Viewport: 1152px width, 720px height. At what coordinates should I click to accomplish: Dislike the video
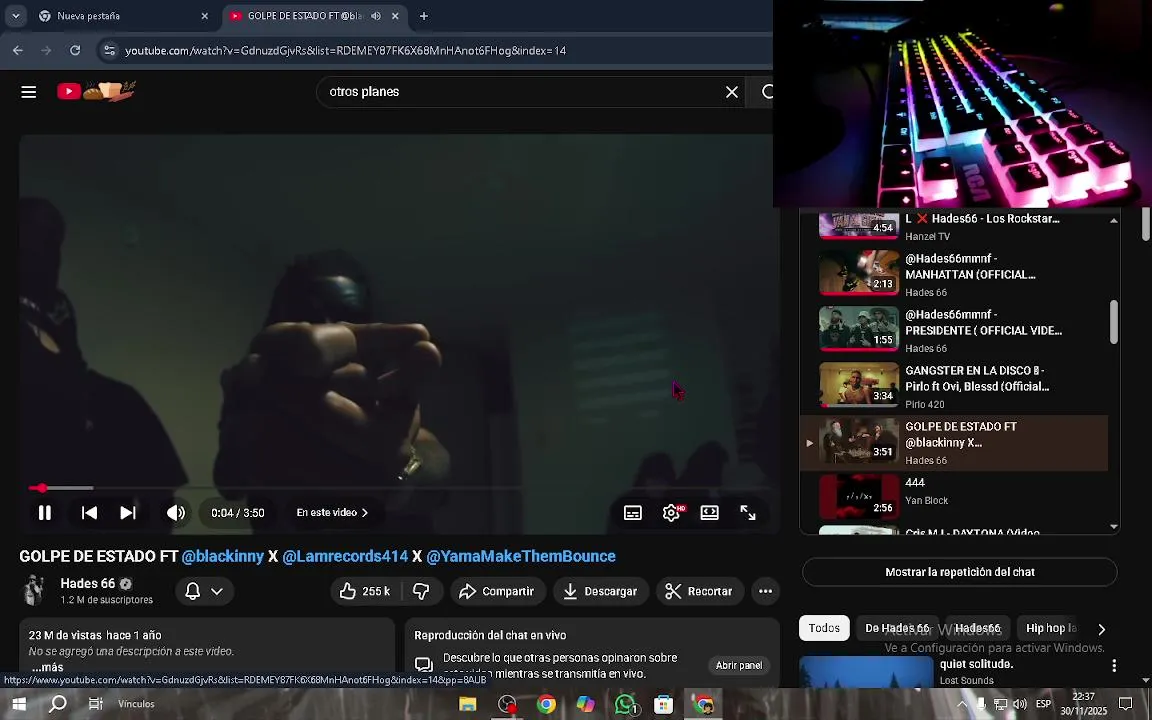click(422, 591)
